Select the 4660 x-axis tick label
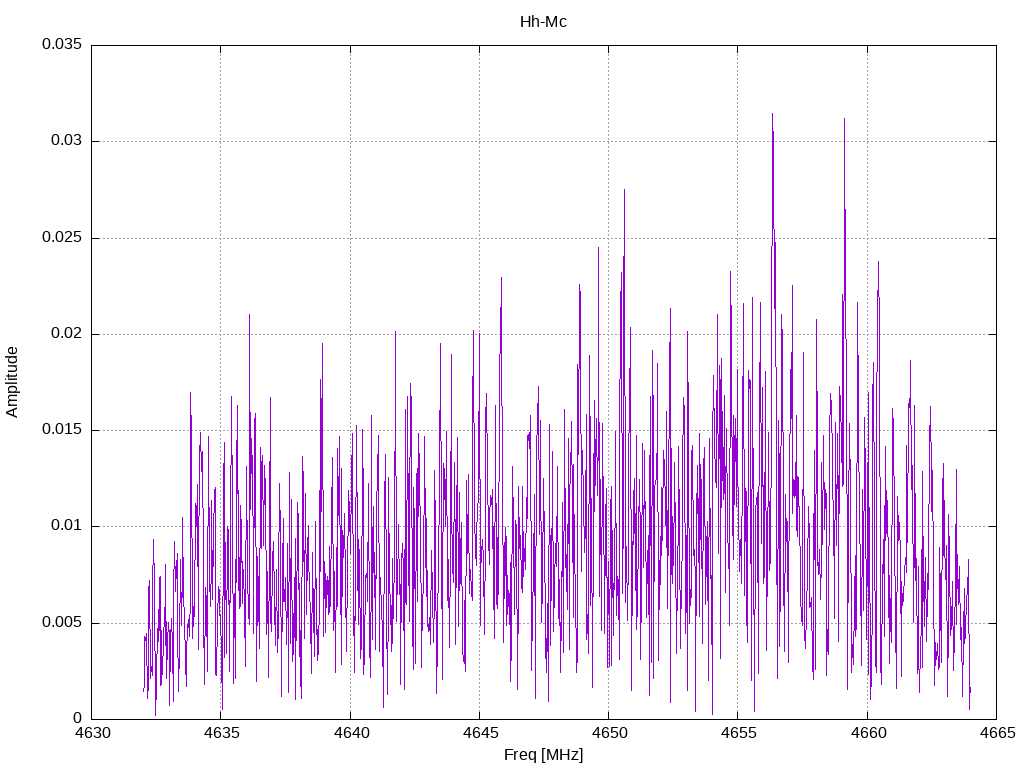Viewport: 1024px width, 768px height. (x=866, y=733)
